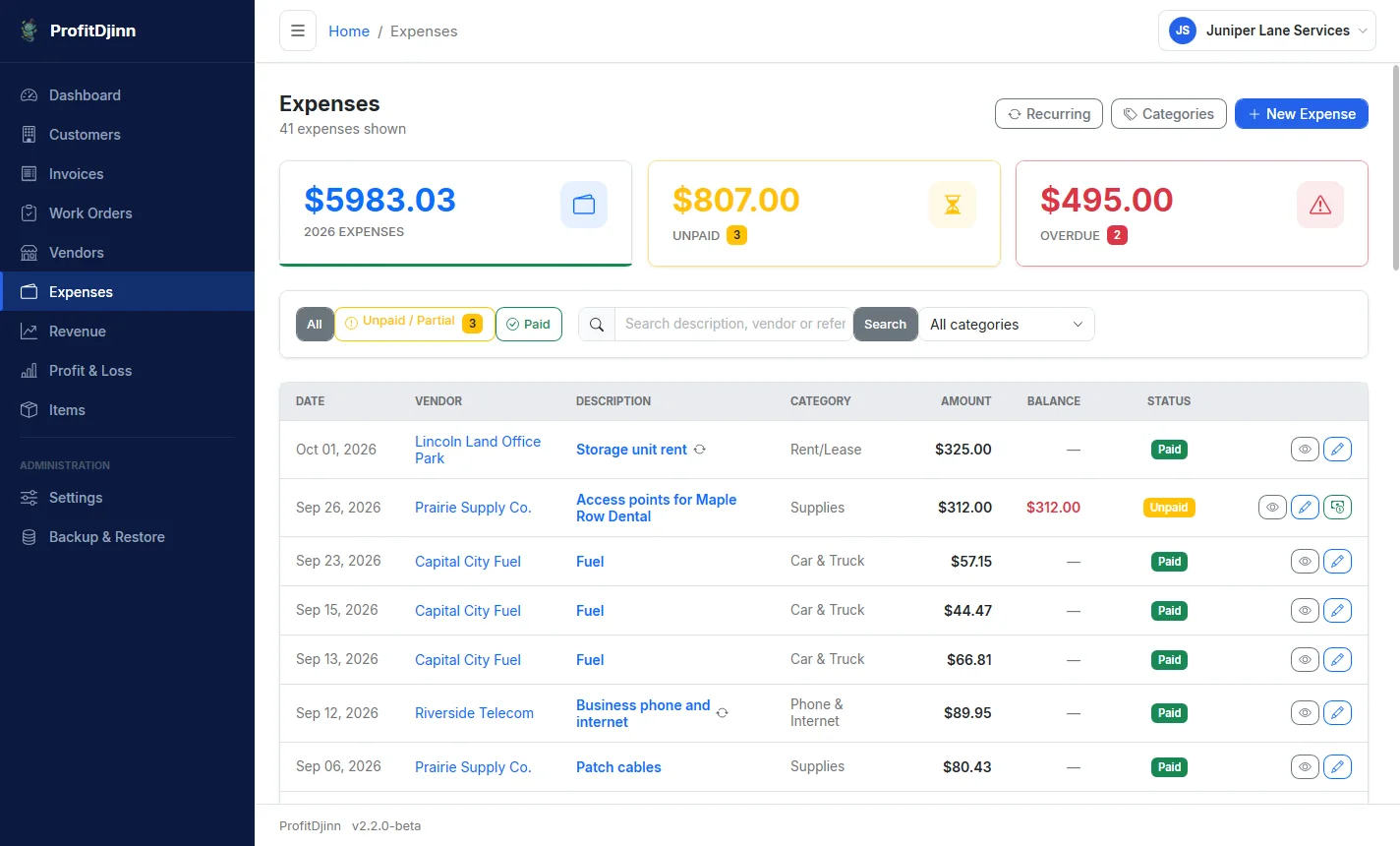View the Patch cables expense
Image resolution: width=1400 pixels, height=846 pixels.
point(1305,767)
